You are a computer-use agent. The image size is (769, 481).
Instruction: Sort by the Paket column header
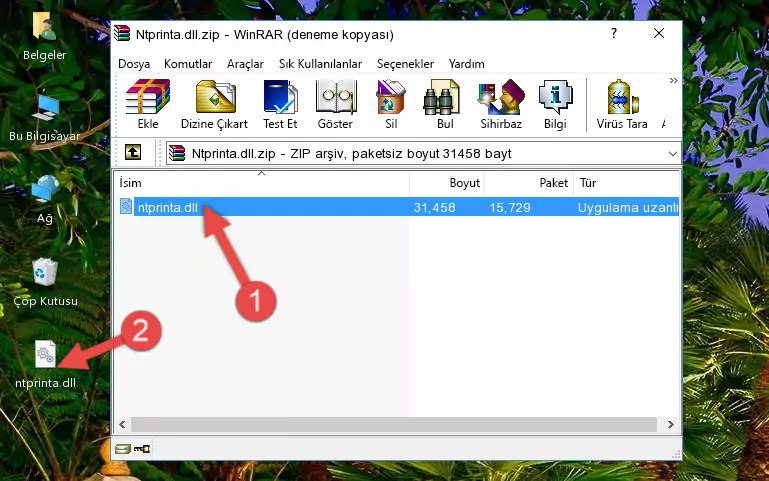pyautogui.click(x=529, y=183)
